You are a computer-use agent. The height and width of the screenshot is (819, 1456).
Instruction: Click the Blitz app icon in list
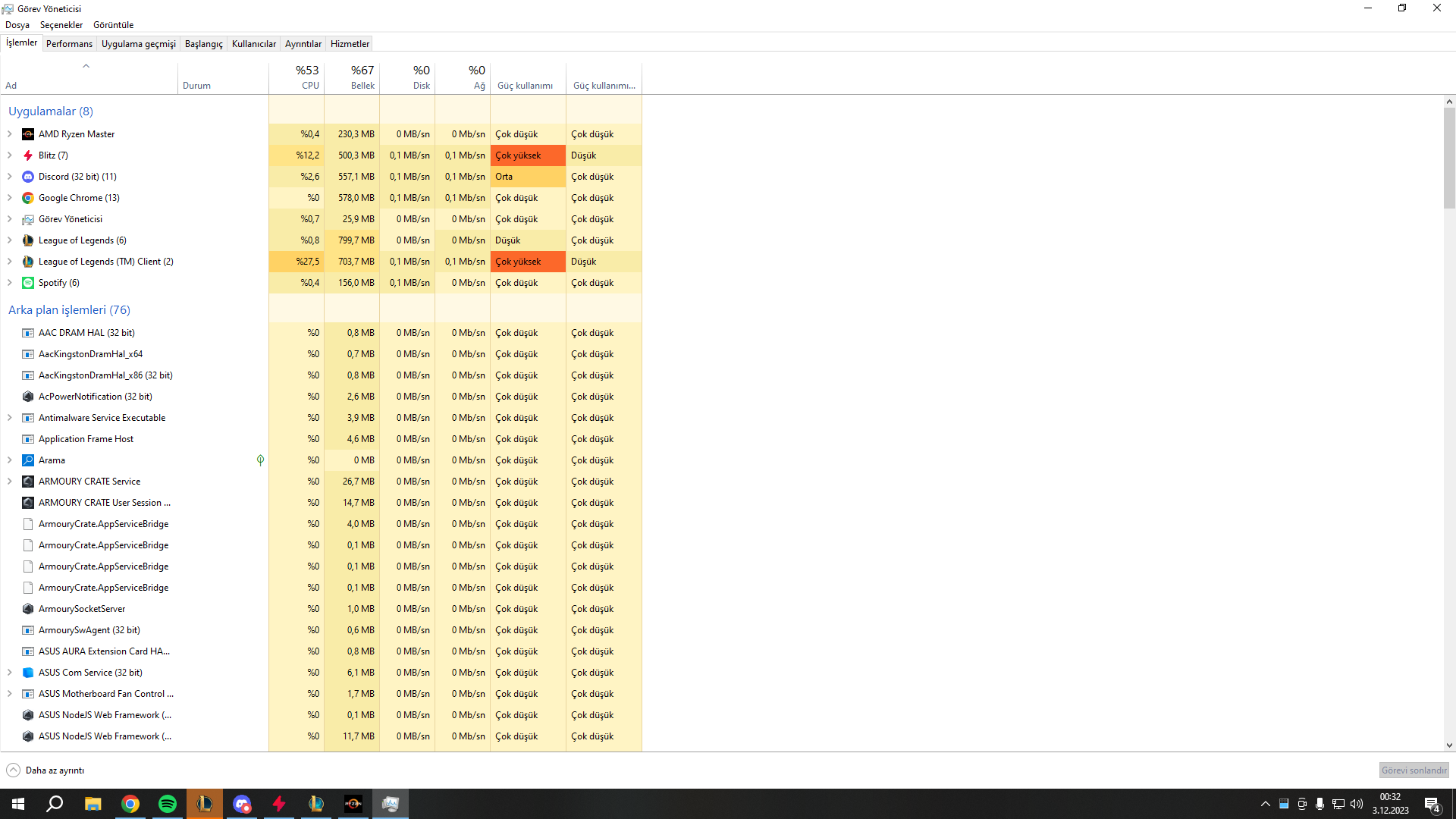coord(28,155)
